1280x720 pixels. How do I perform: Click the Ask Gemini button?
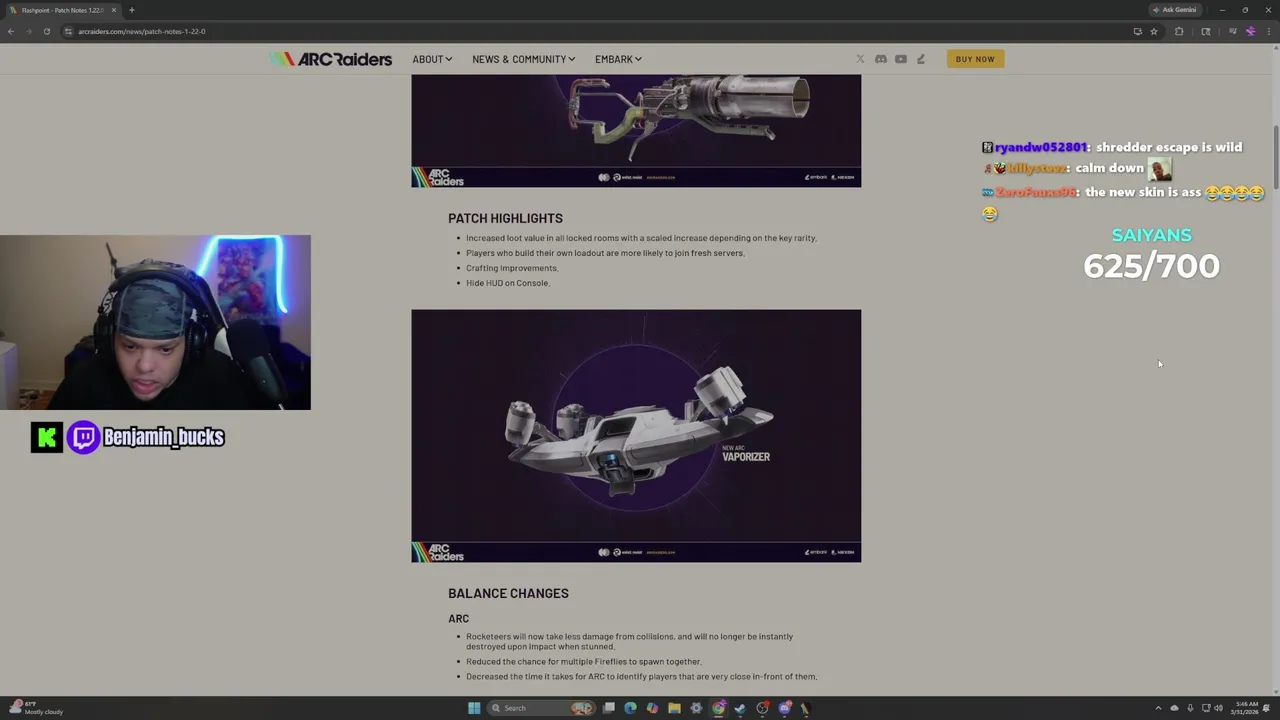1174,10
